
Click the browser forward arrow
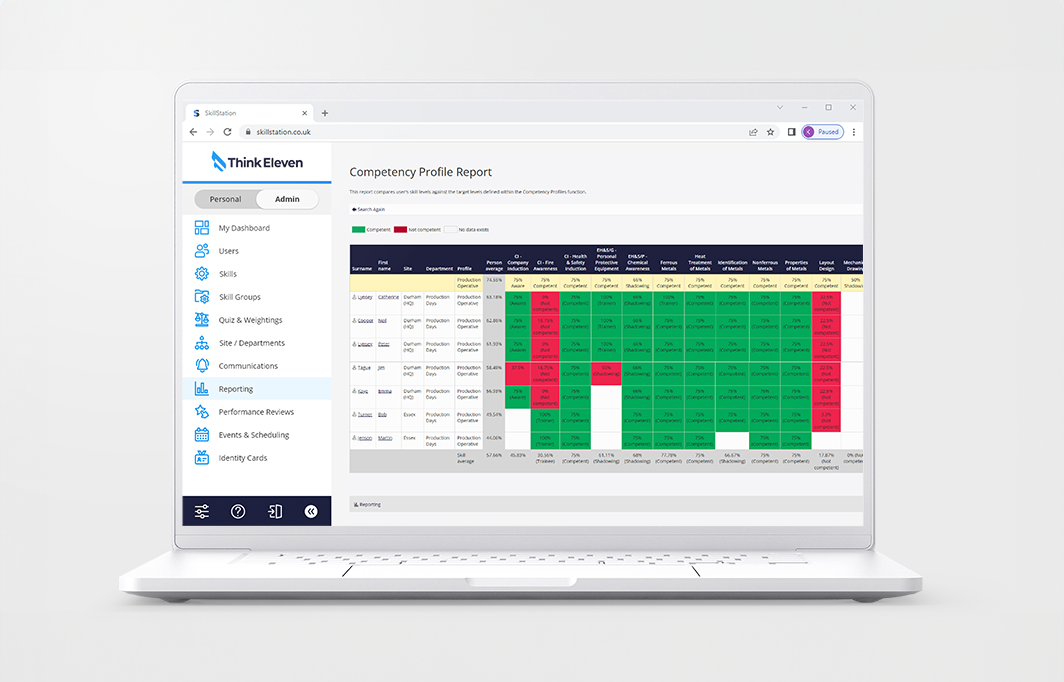210,132
